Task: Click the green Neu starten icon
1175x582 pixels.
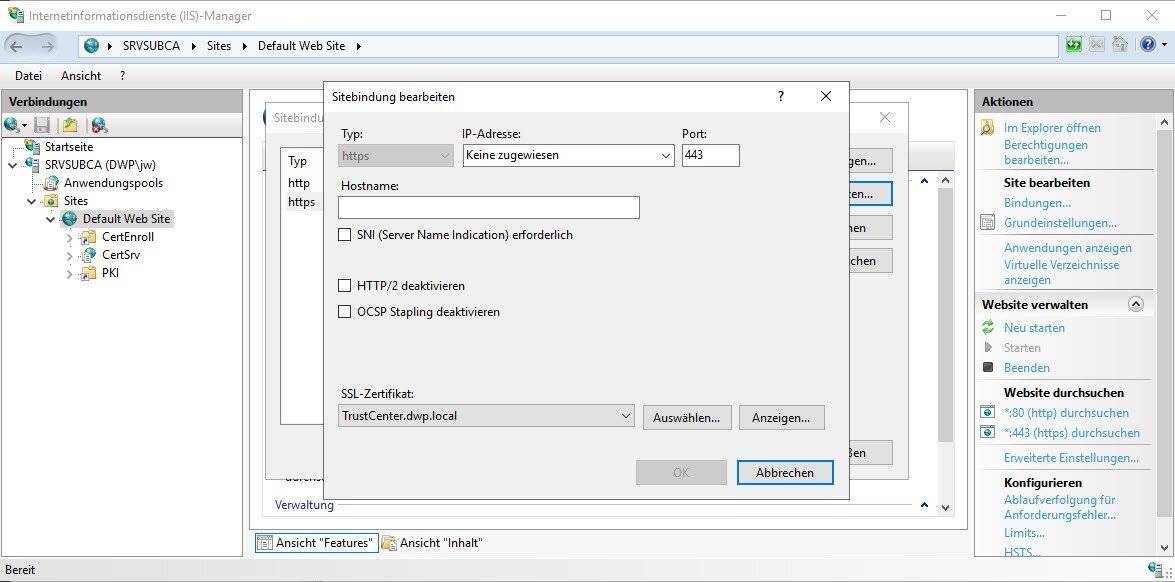Action: pyautogui.click(x=988, y=328)
